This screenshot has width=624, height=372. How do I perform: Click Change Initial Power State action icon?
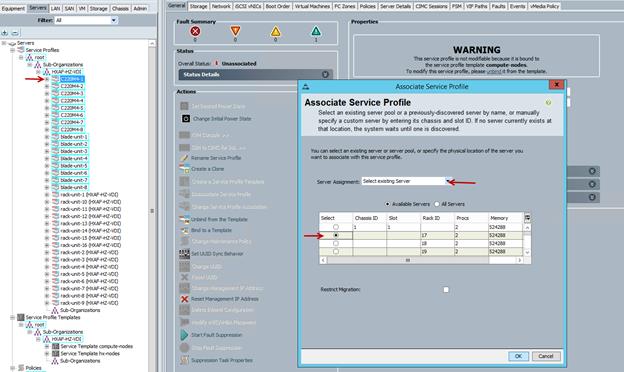(x=185, y=119)
